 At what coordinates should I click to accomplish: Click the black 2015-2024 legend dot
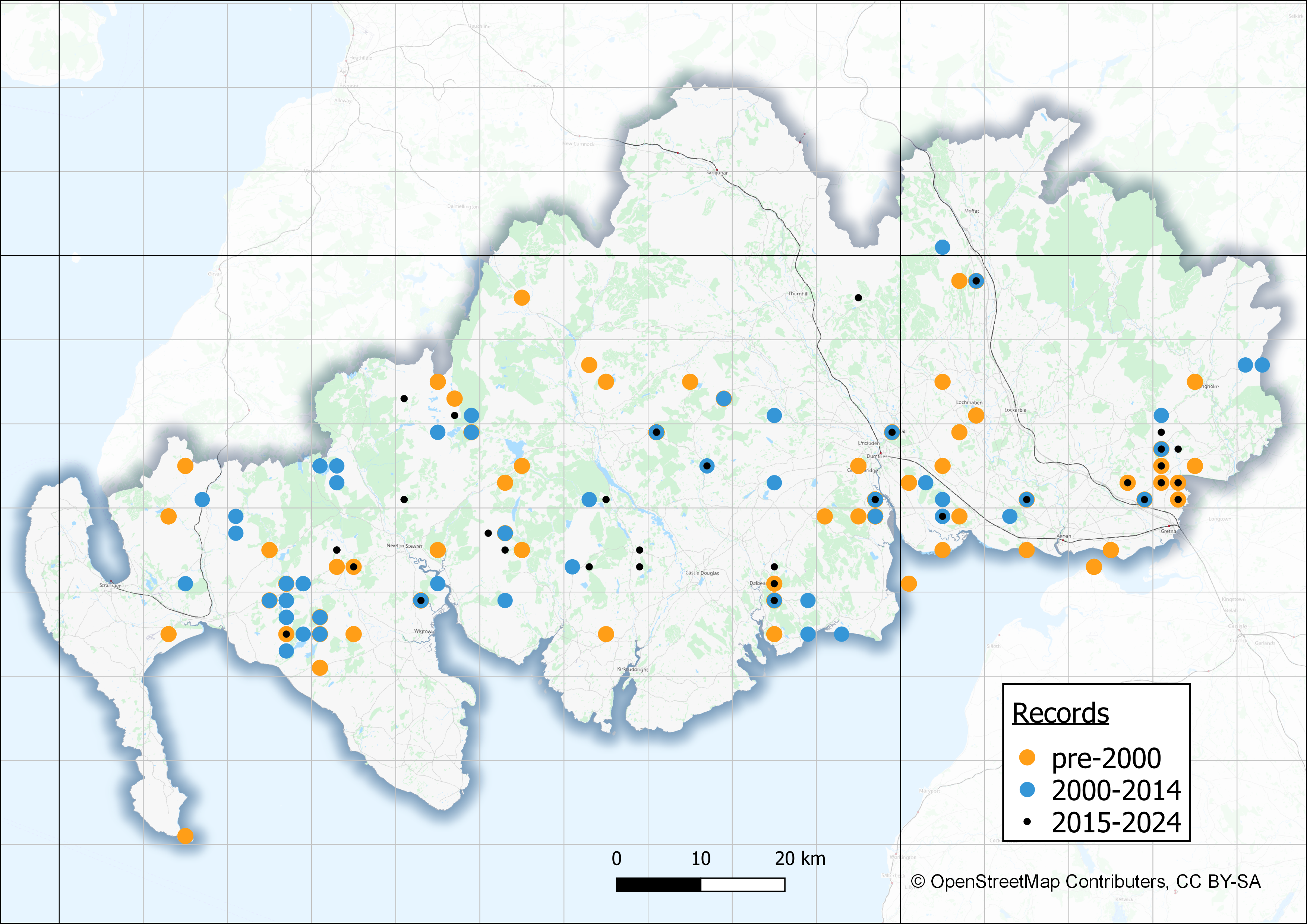[x=1027, y=822]
